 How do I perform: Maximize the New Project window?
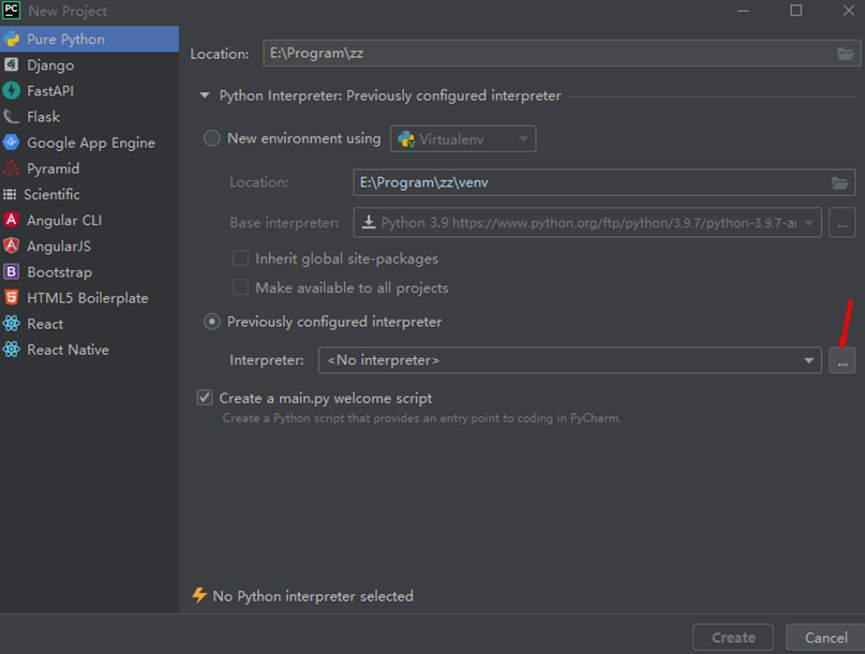[x=796, y=10]
